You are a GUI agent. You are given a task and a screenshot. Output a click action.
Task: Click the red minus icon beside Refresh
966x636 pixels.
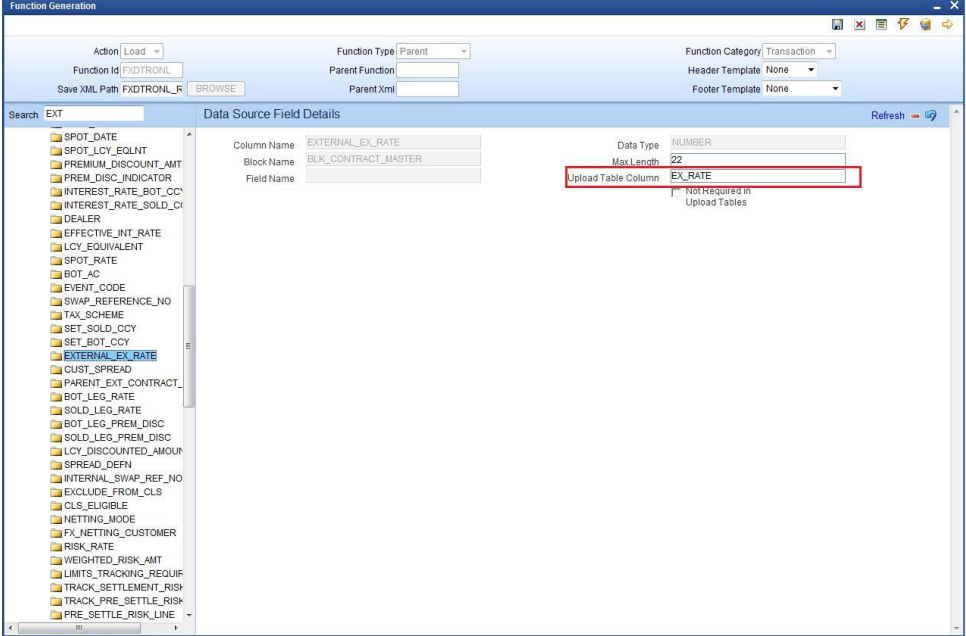[915, 116]
